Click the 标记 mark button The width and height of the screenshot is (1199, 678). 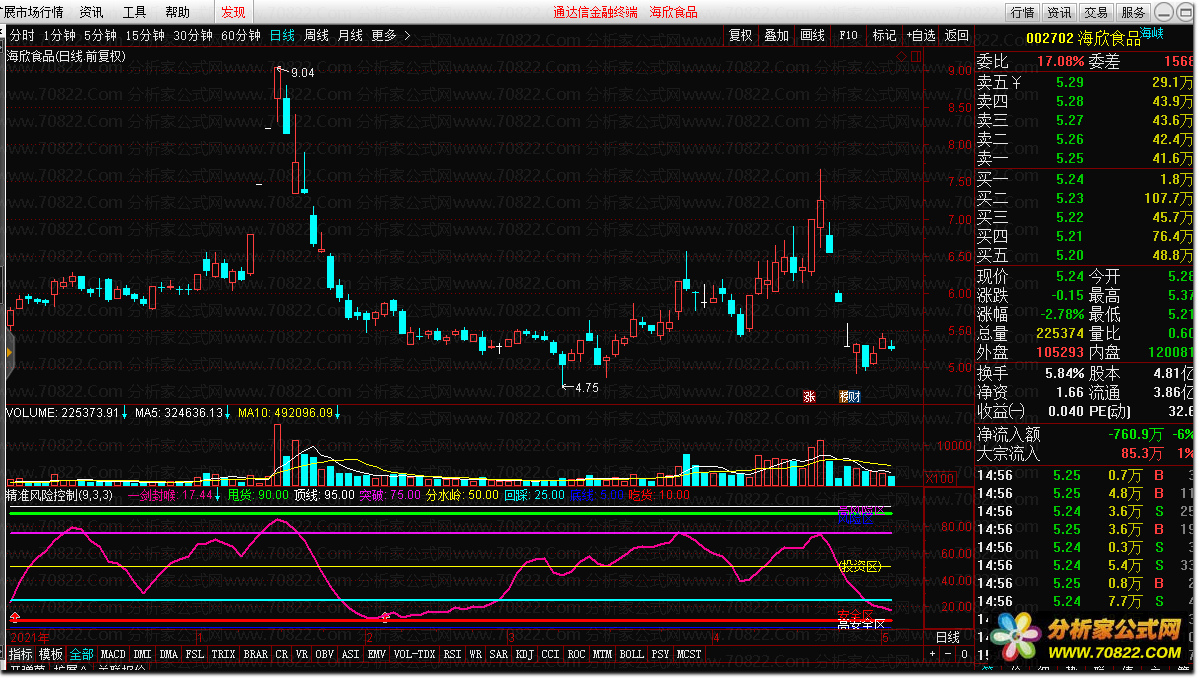point(884,35)
